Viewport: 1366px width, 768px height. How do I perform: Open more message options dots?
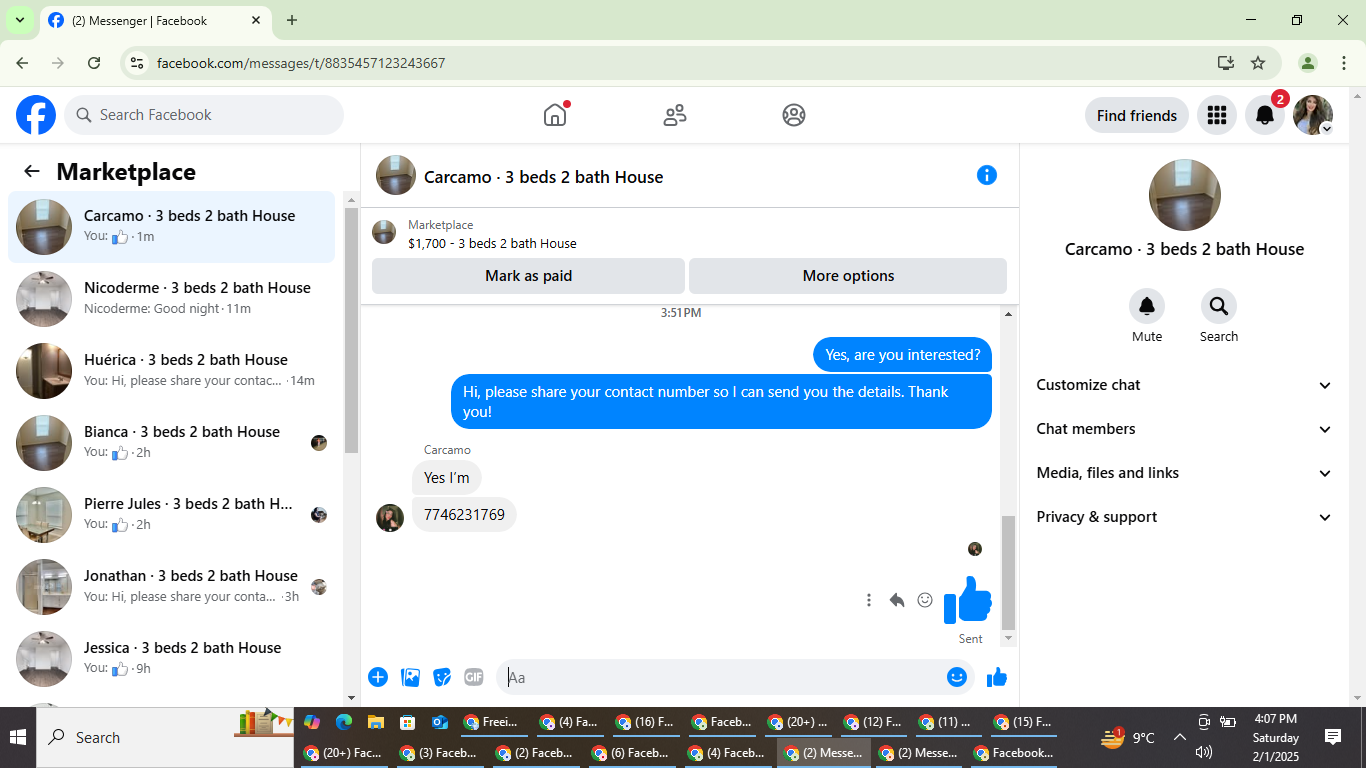[869, 600]
